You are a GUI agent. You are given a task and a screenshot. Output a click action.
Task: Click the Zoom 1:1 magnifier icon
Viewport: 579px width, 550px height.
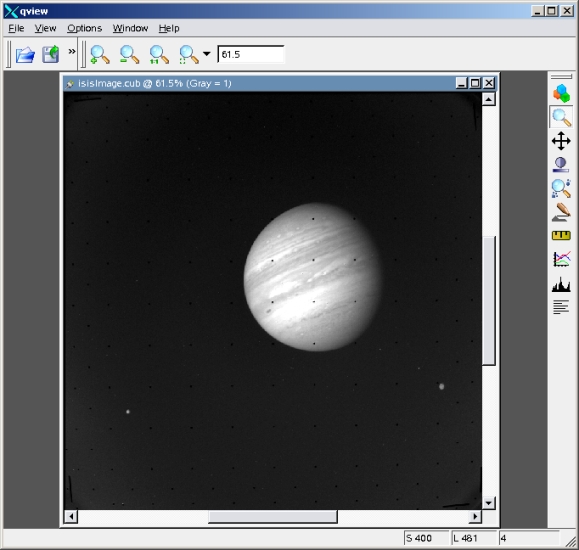(159, 55)
